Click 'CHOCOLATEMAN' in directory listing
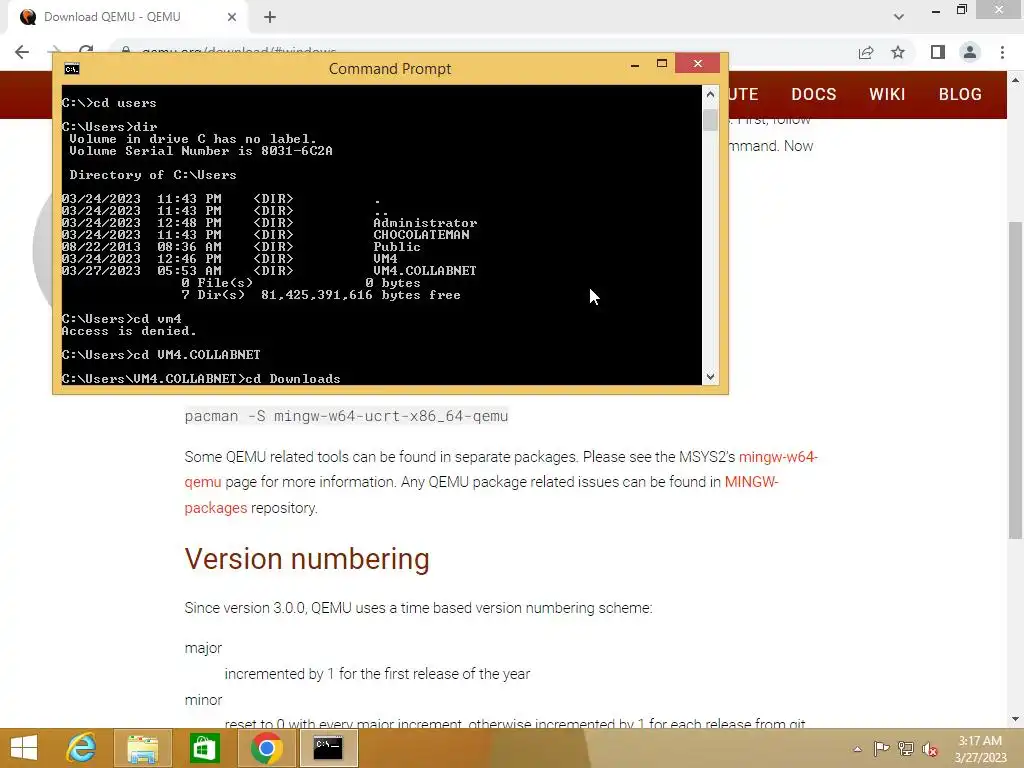1024x768 pixels. [421, 234]
